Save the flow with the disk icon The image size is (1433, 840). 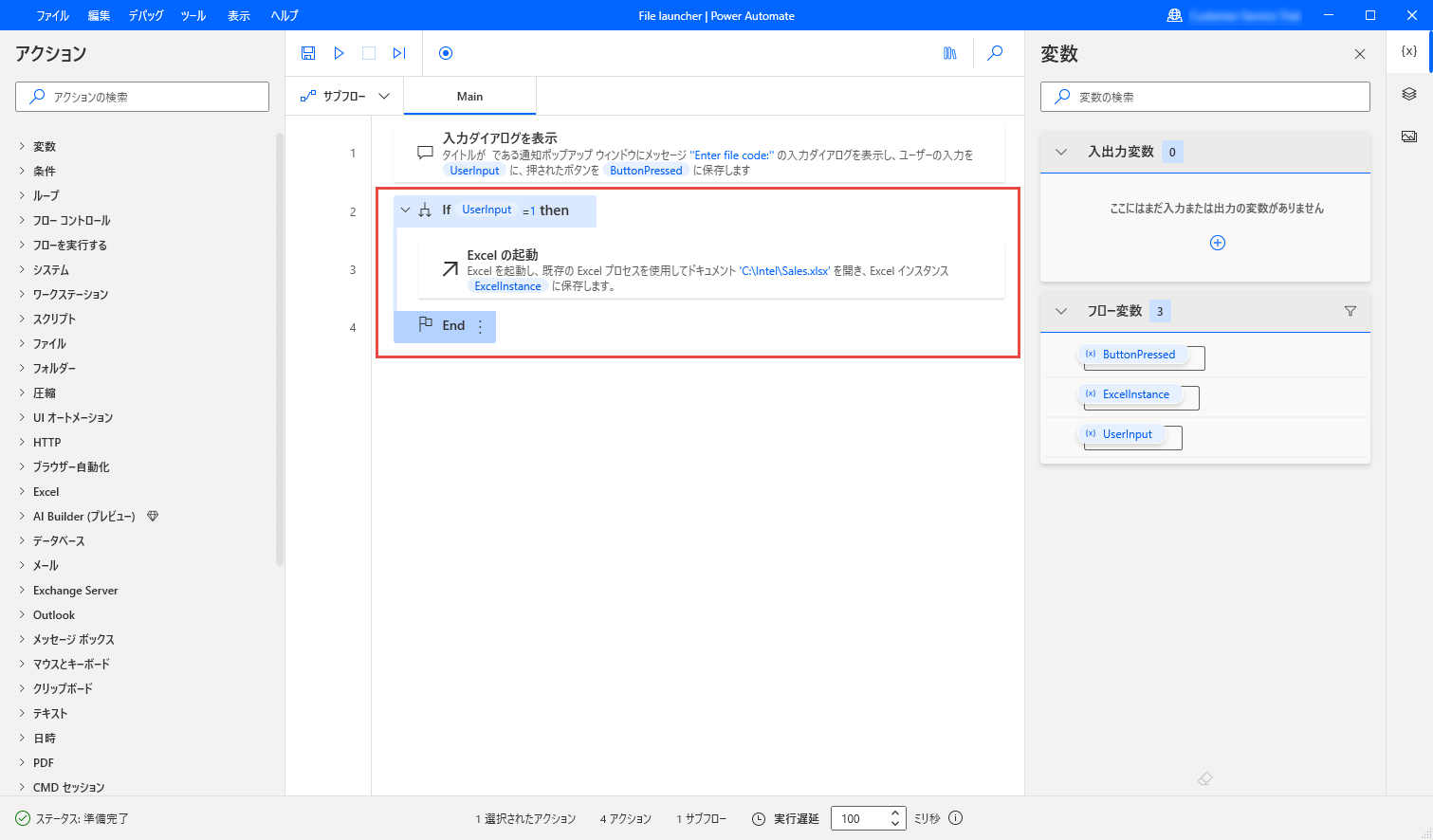tap(308, 53)
